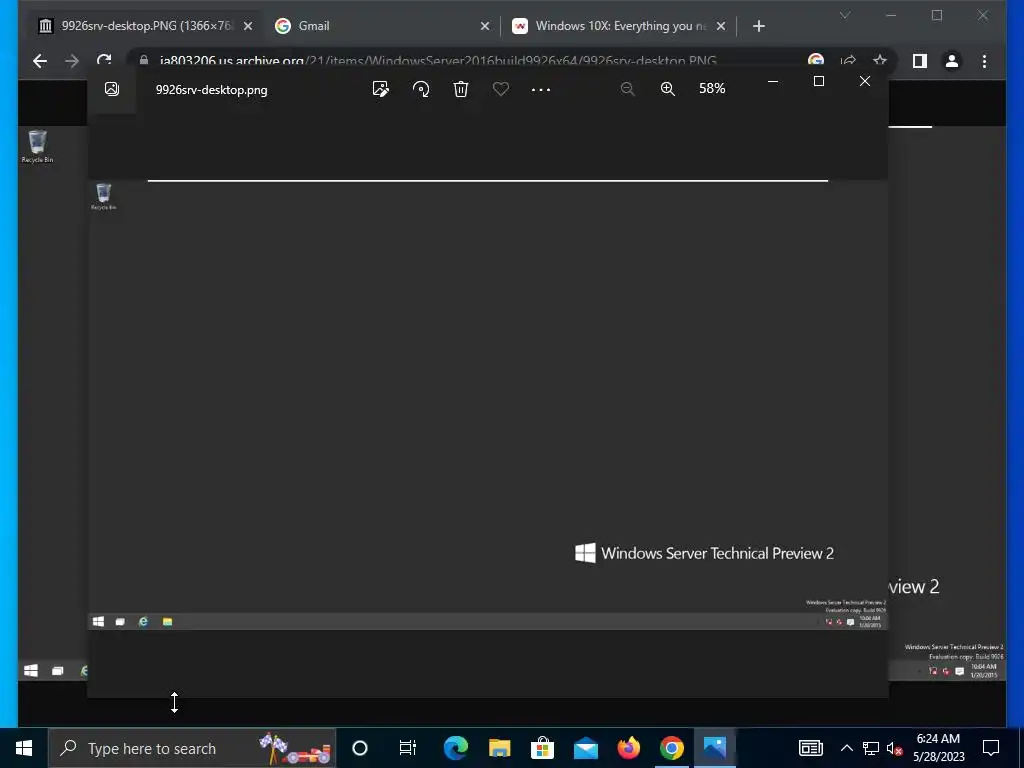
Task: Open a new Chrome tab
Action: [758, 26]
